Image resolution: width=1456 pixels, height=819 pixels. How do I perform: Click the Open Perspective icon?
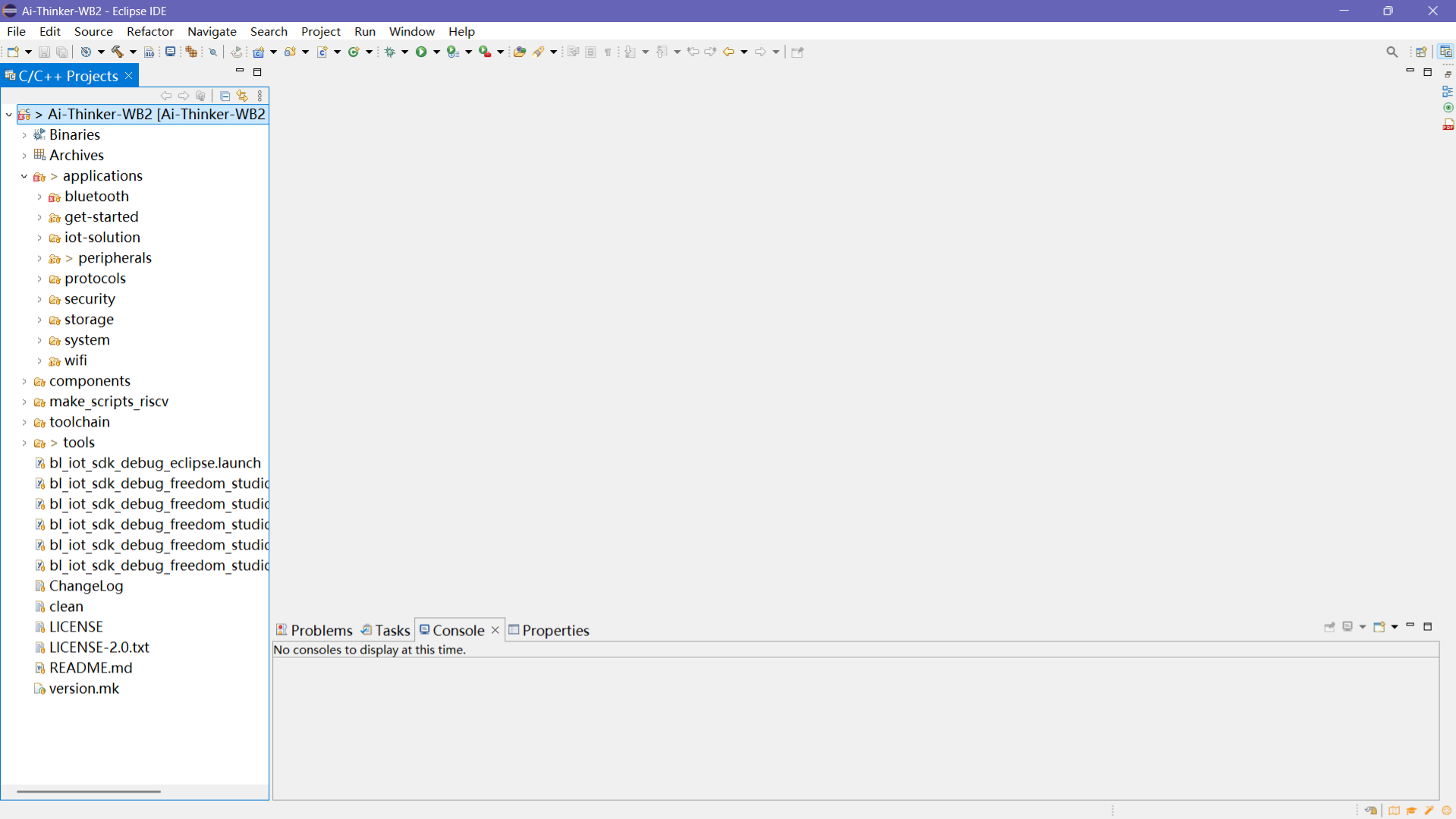(1421, 52)
